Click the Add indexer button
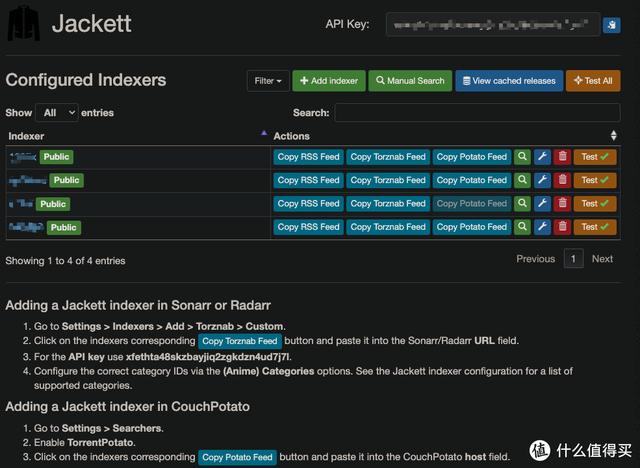 [327, 81]
